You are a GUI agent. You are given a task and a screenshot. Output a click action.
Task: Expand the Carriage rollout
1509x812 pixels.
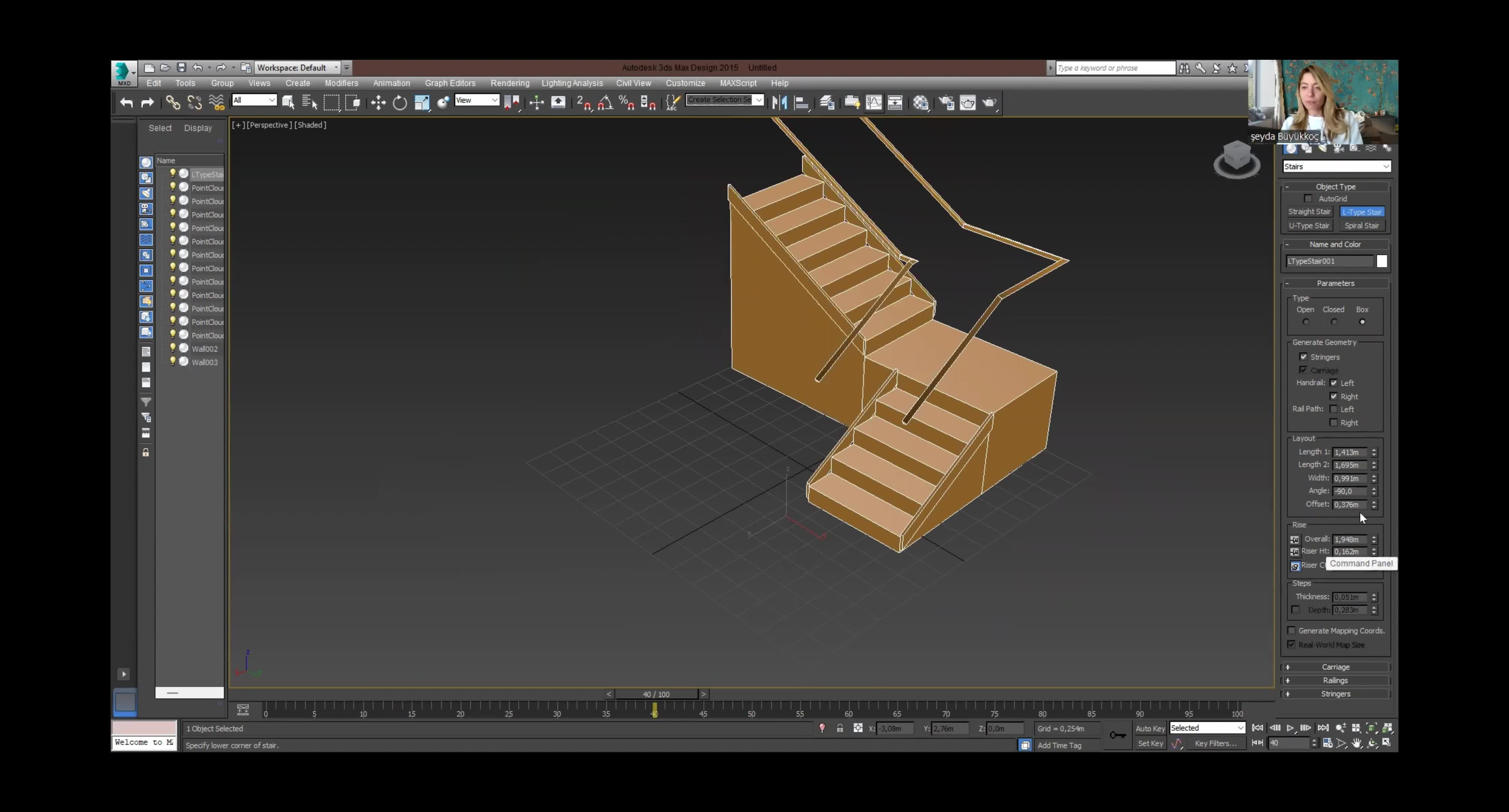pos(1336,667)
